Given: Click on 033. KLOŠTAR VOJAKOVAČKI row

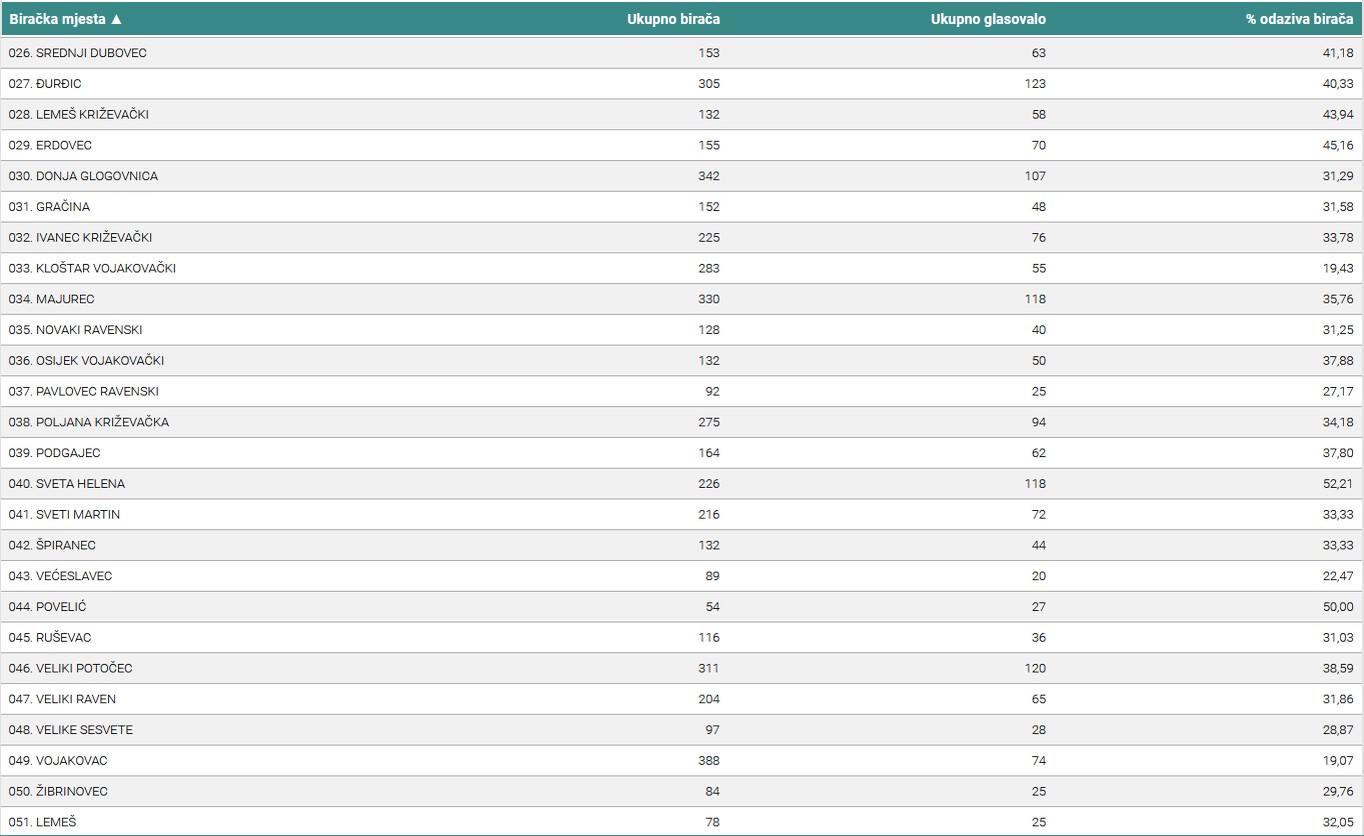Looking at the screenshot, I should tap(92, 268).
